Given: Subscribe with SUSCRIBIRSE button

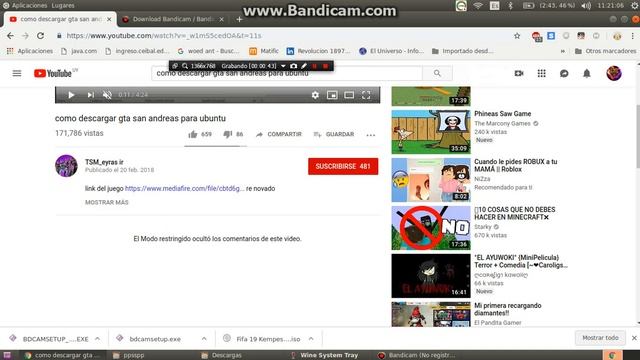Looking at the screenshot, I should coord(343,167).
